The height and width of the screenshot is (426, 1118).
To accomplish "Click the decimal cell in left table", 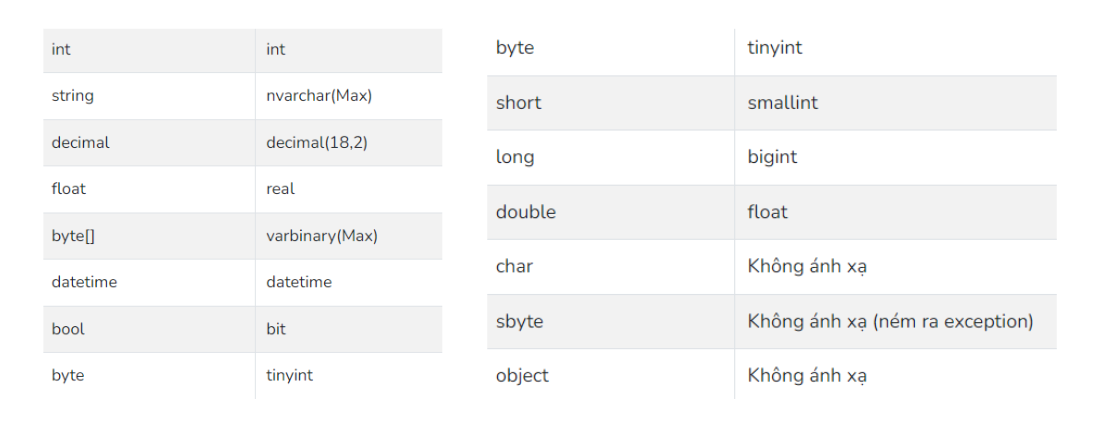I will point(81,143).
